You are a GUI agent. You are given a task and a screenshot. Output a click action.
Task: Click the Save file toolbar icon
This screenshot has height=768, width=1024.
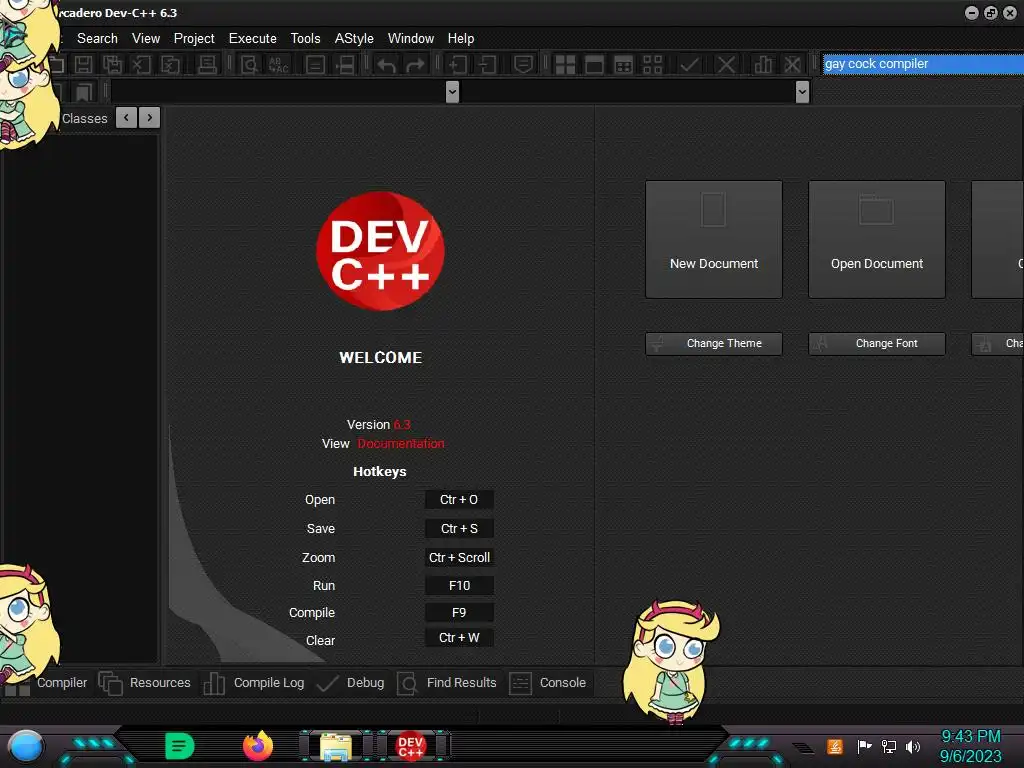83,65
